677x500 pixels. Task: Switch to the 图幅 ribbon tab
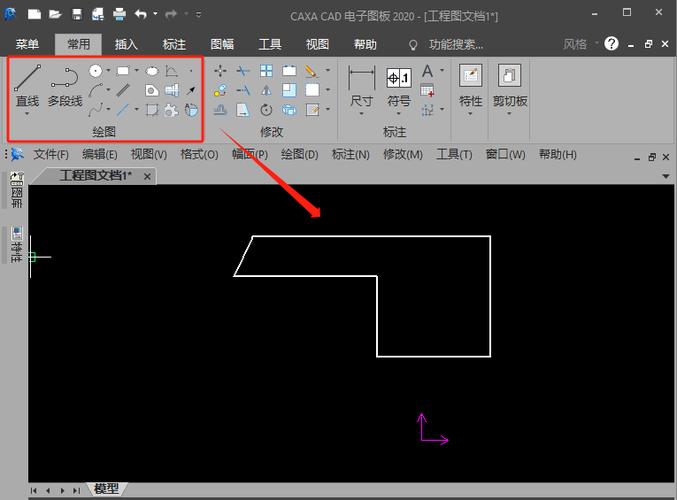click(222, 44)
